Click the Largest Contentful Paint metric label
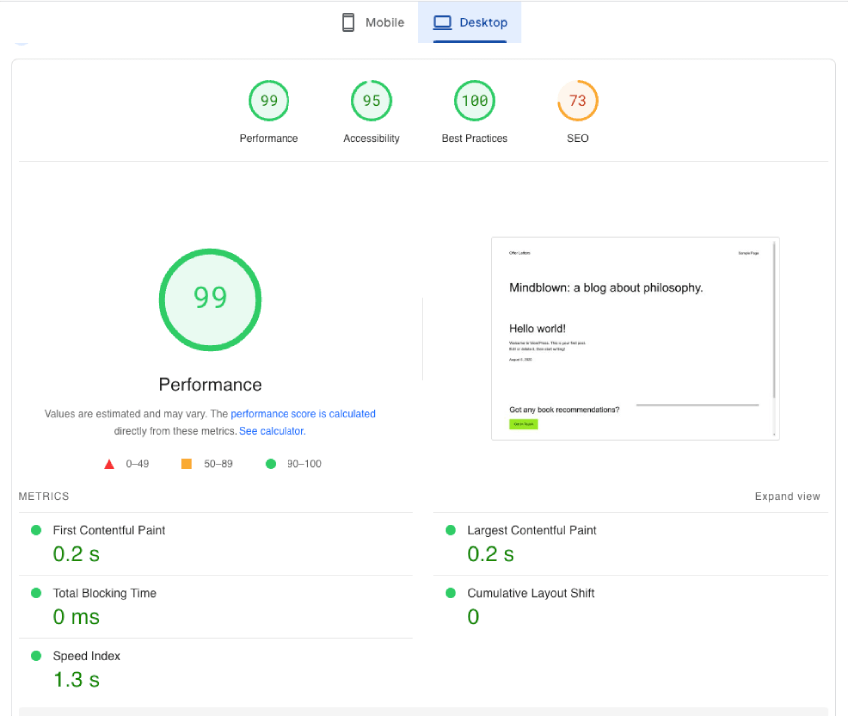Viewport: 848px width, 716px height. coord(532,531)
